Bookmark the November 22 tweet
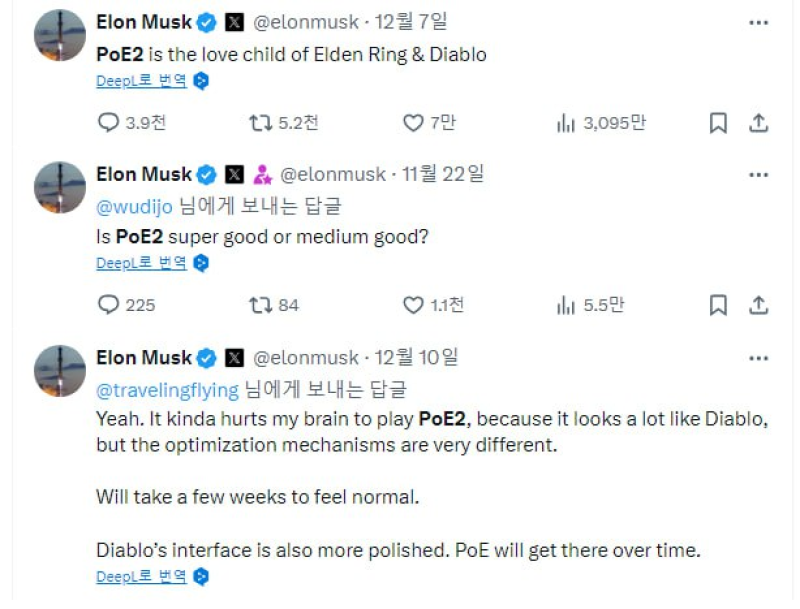Viewport: 800px width, 609px height. tap(718, 305)
